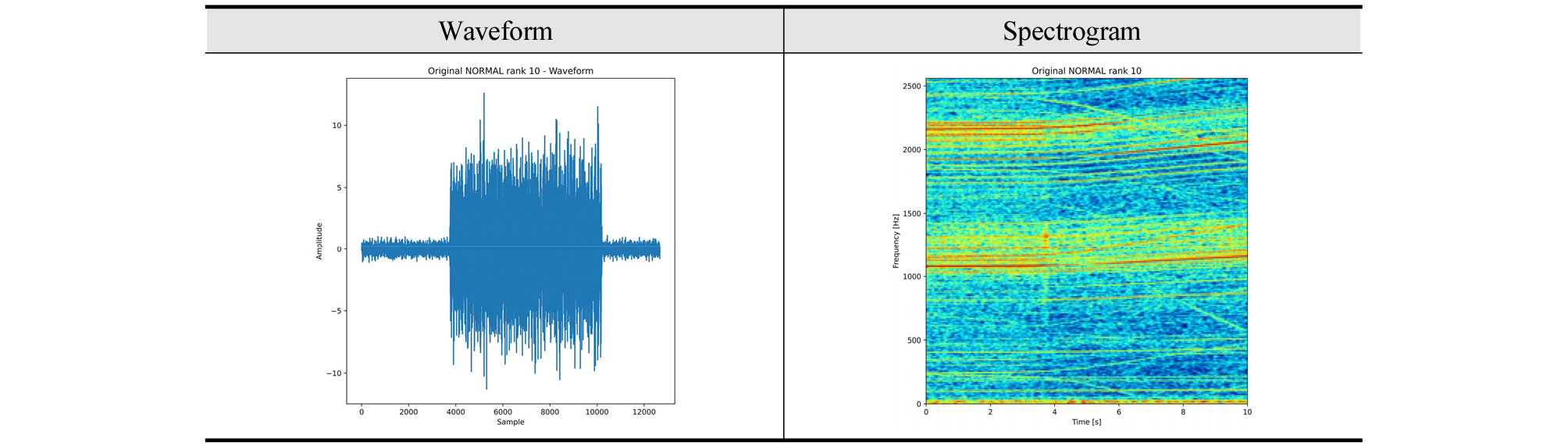Screen dimensions: 1568x446
Task: Click the 'Sample' x-axis label
Action: (x=510, y=423)
